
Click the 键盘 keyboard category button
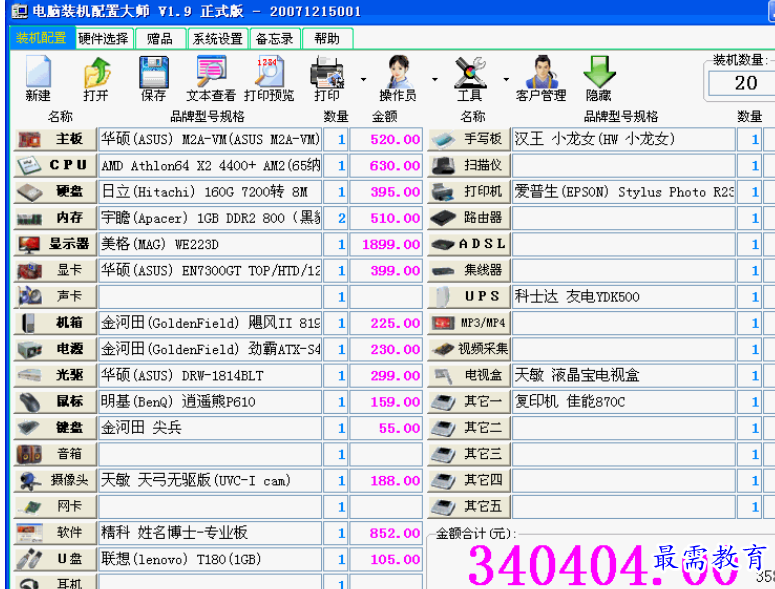(x=55, y=427)
